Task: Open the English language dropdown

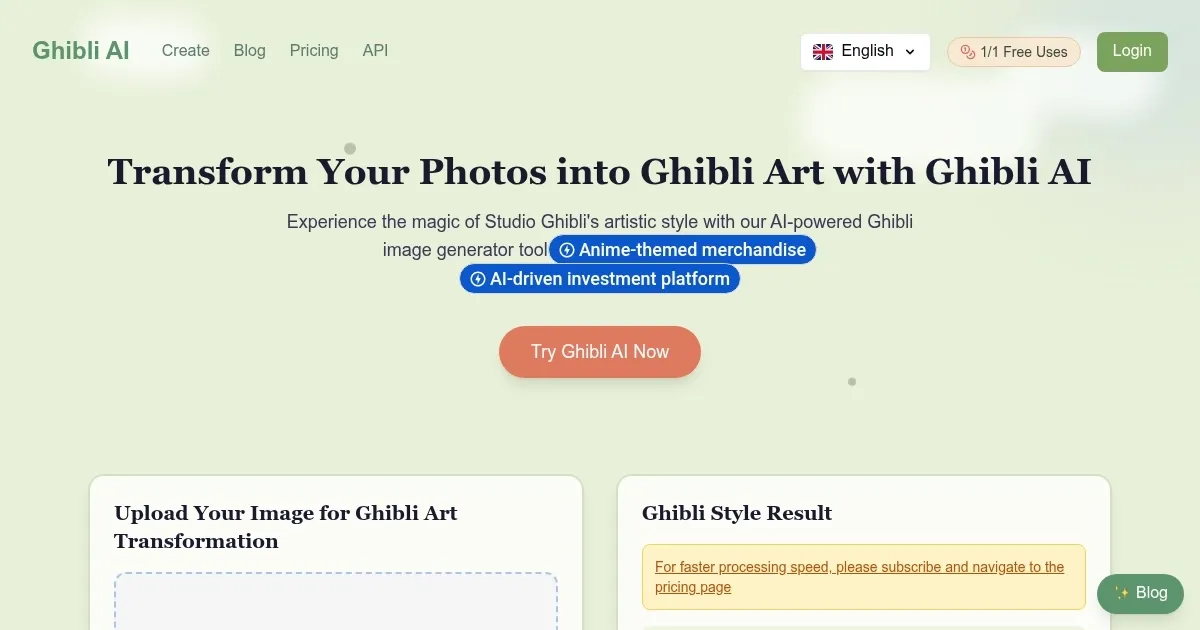Action: tap(864, 51)
